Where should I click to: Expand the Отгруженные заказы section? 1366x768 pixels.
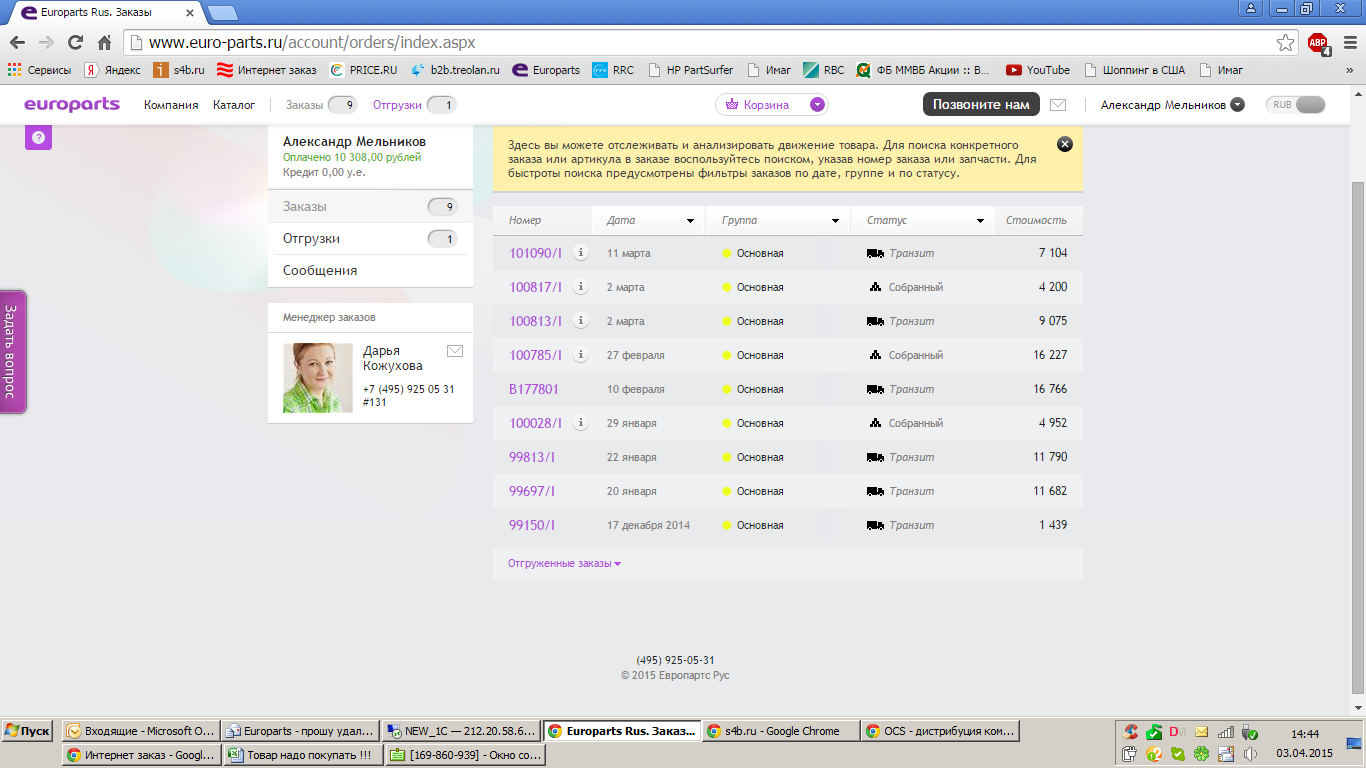pyautogui.click(x=564, y=564)
